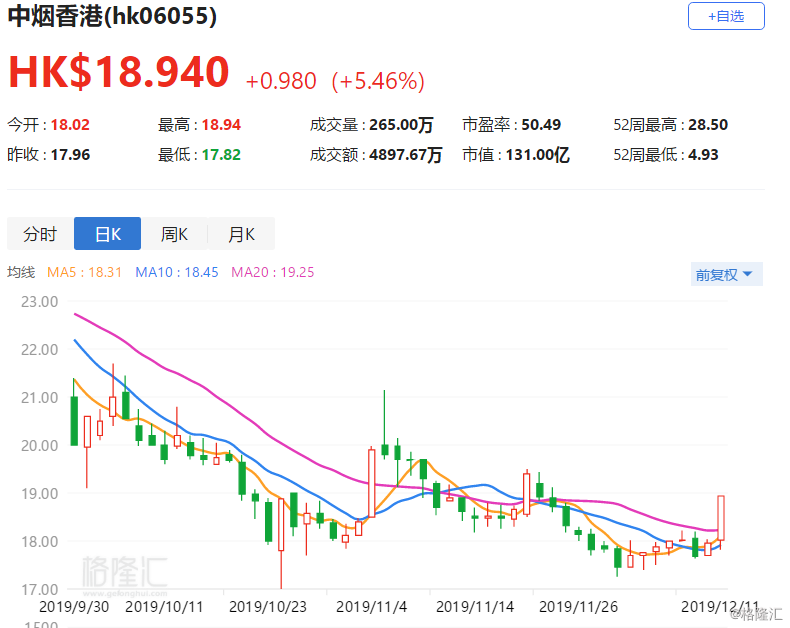Click x-axis date label 2019/11/14

(475, 606)
